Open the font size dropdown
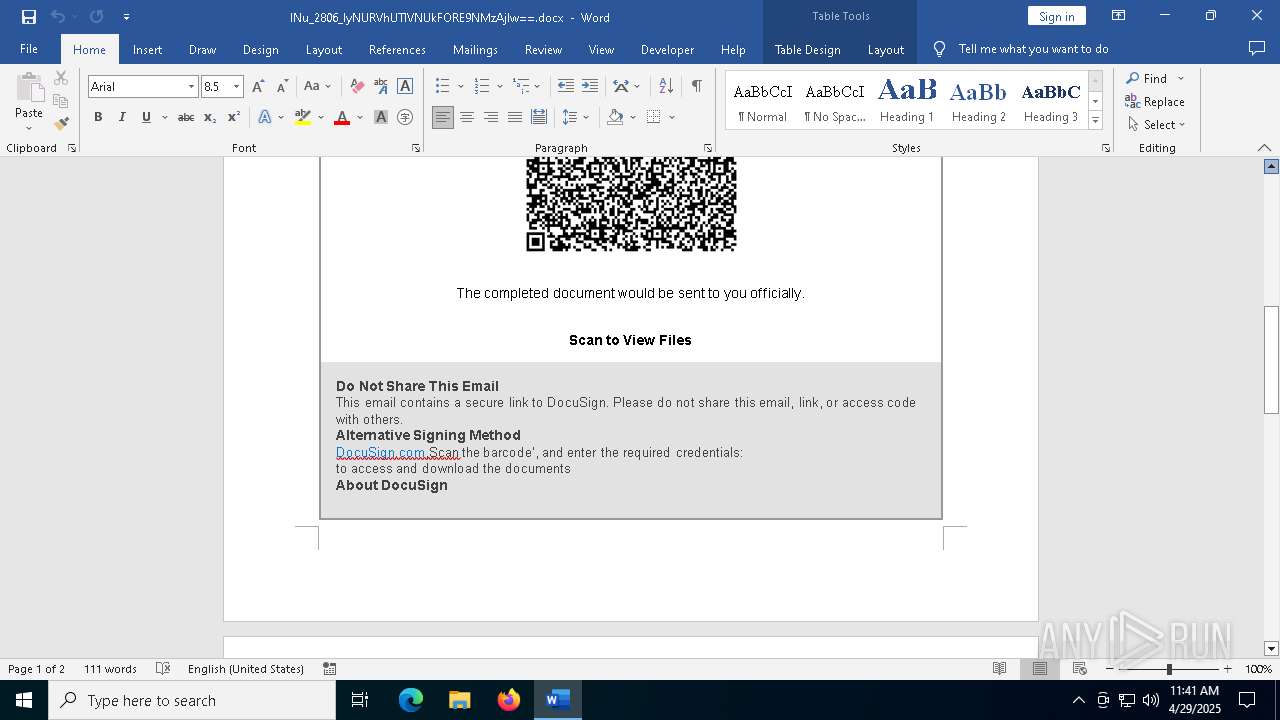Screen dimensions: 1280x720 pyautogui.click(x=237, y=87)
